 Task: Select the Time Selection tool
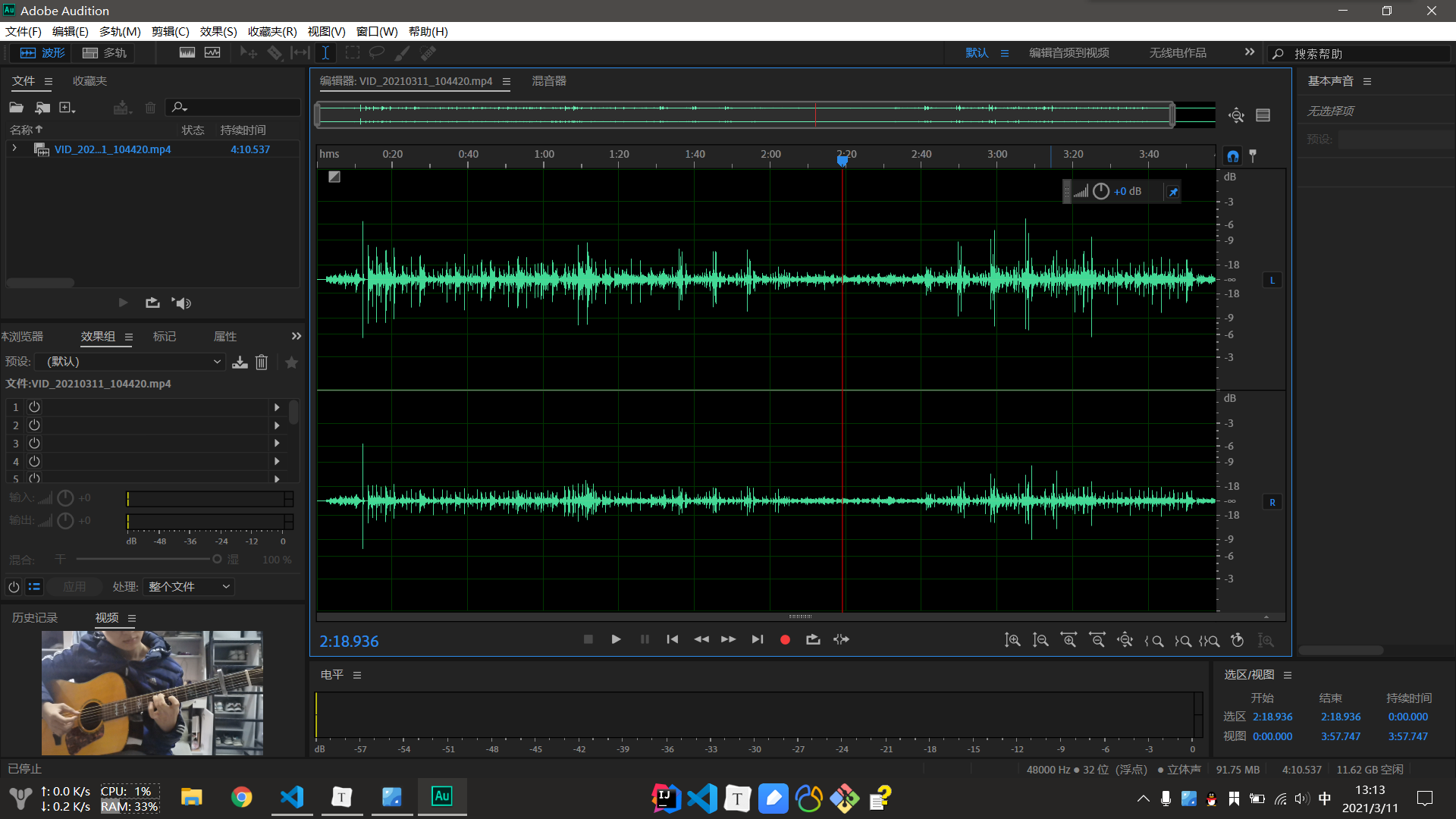click(325, 53)
